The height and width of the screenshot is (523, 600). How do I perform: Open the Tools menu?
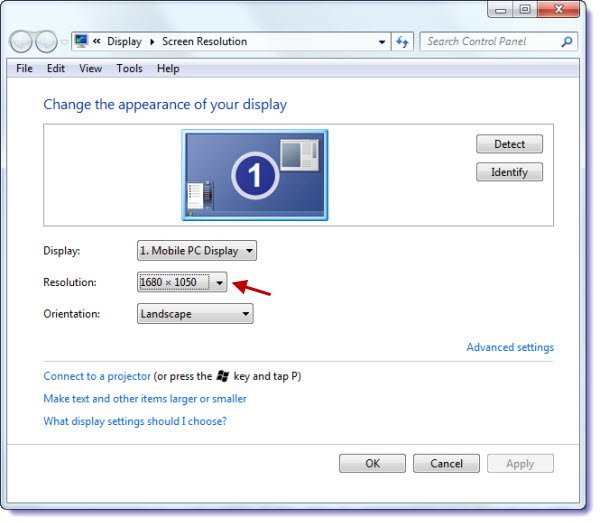click(x=129, y=68)
